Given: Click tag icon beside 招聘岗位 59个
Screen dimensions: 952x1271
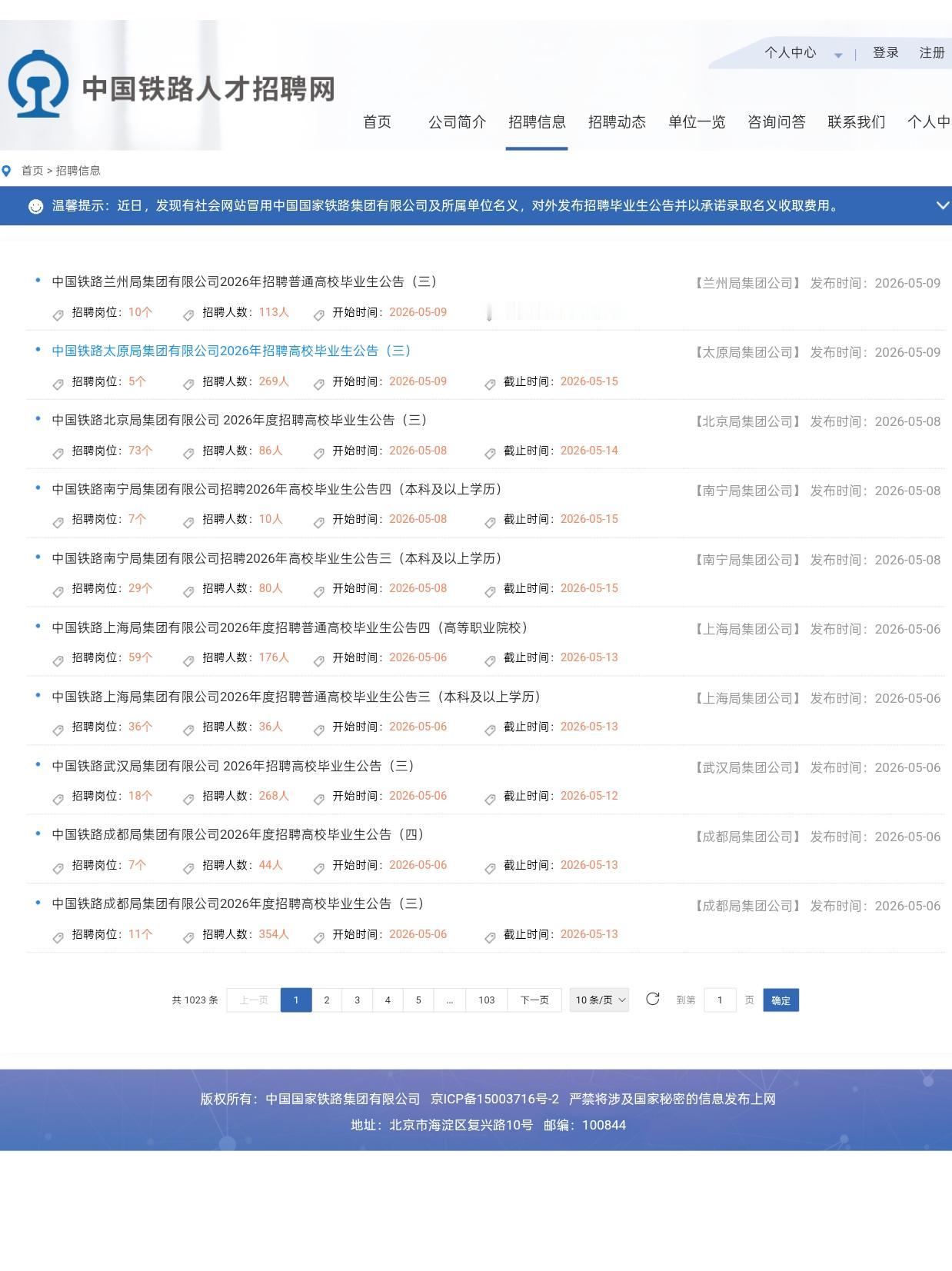Looking at the screenshot, I should coord(58,660).
